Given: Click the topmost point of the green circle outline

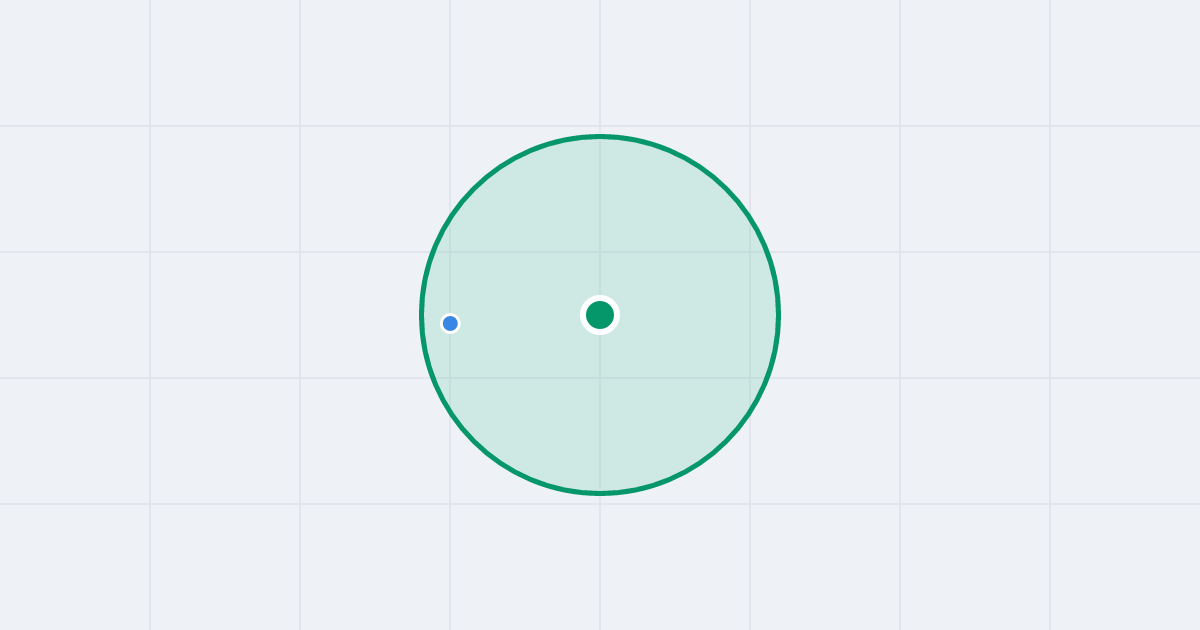Looking at the screenshot, I should pos(600,136).
